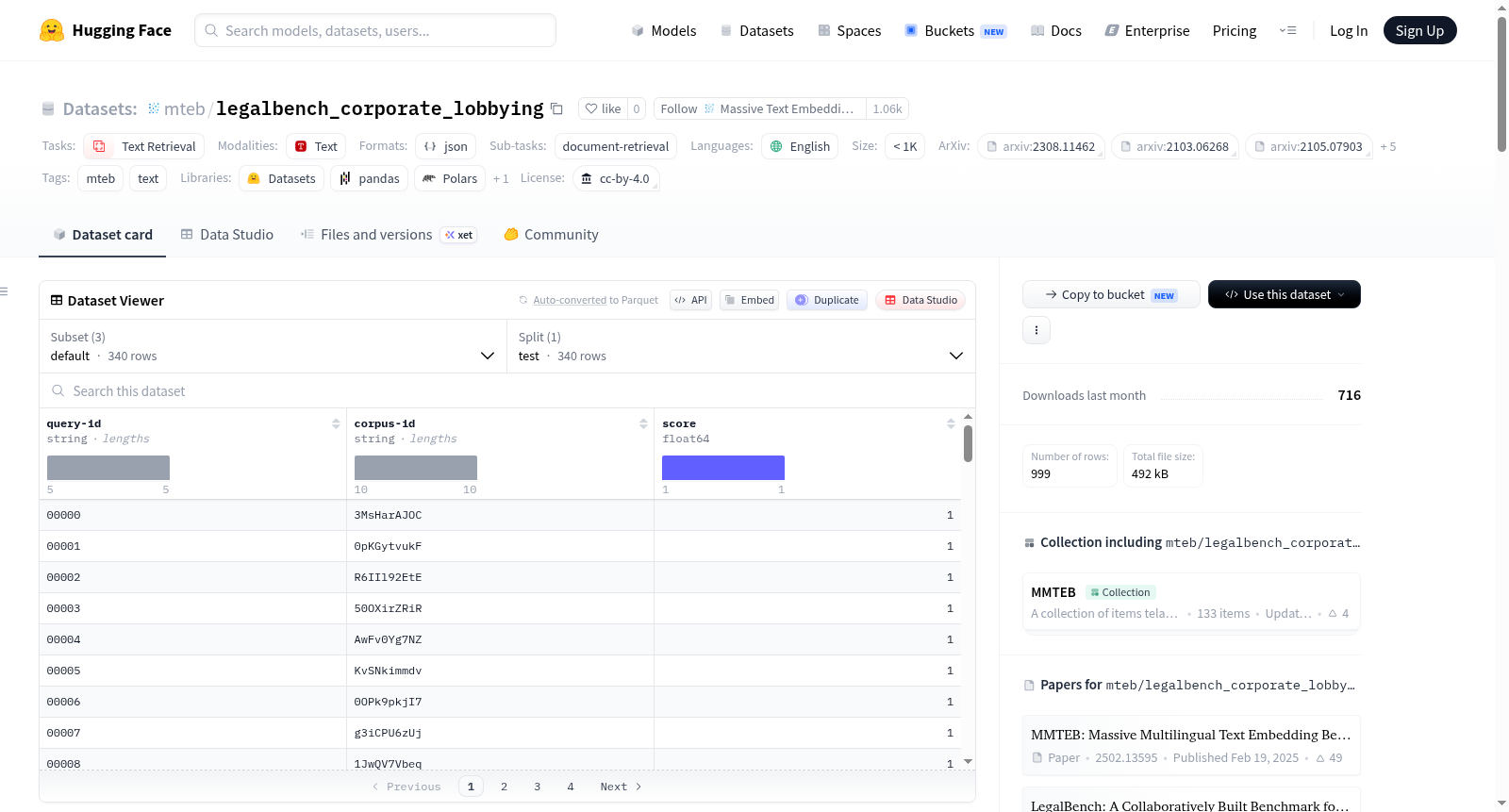Go to Datasets in the navigation
Viewport: 1509px width, 812px height.
point(757,30)
